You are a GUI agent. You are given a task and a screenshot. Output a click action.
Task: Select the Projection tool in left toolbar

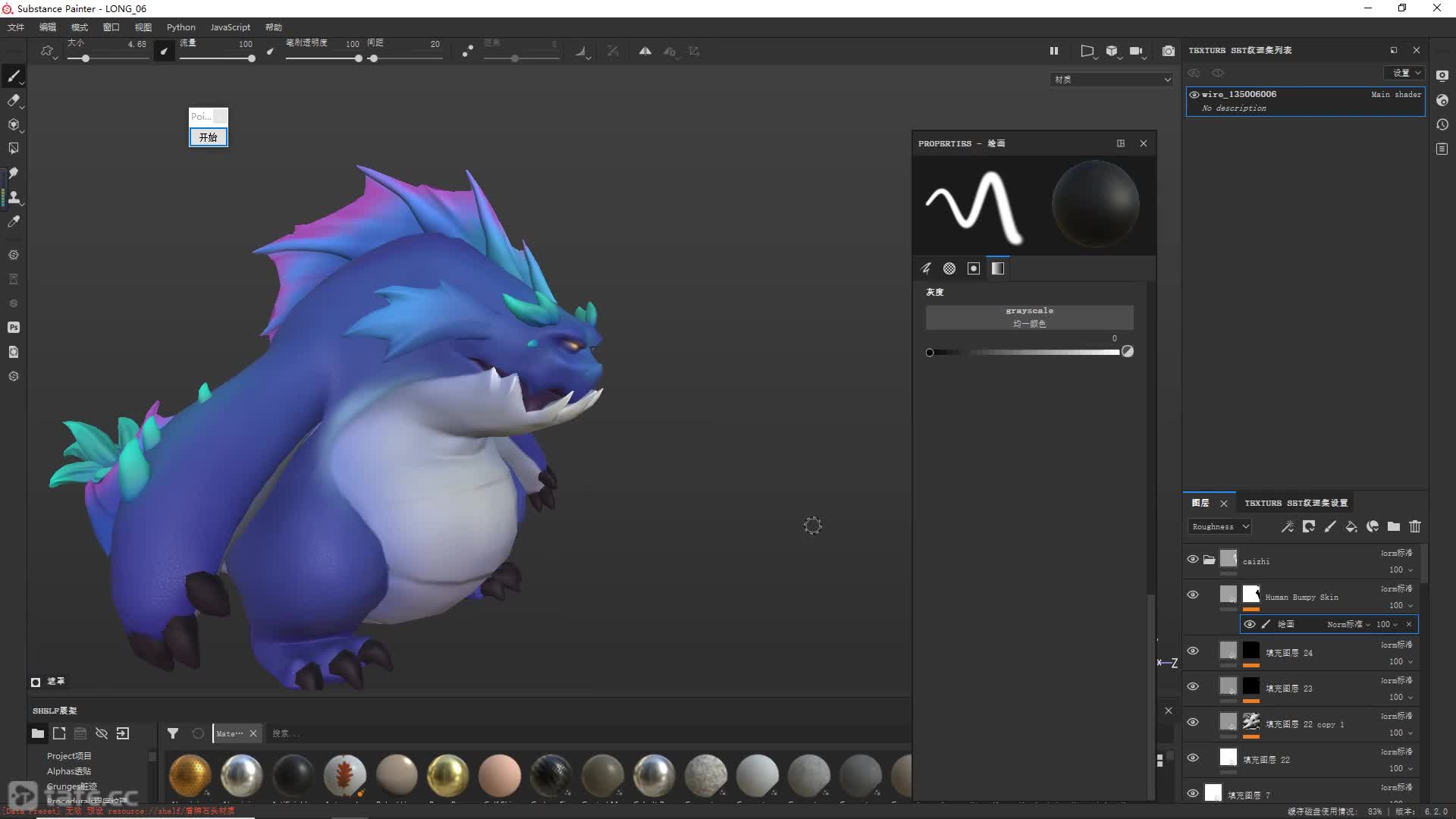14,124
